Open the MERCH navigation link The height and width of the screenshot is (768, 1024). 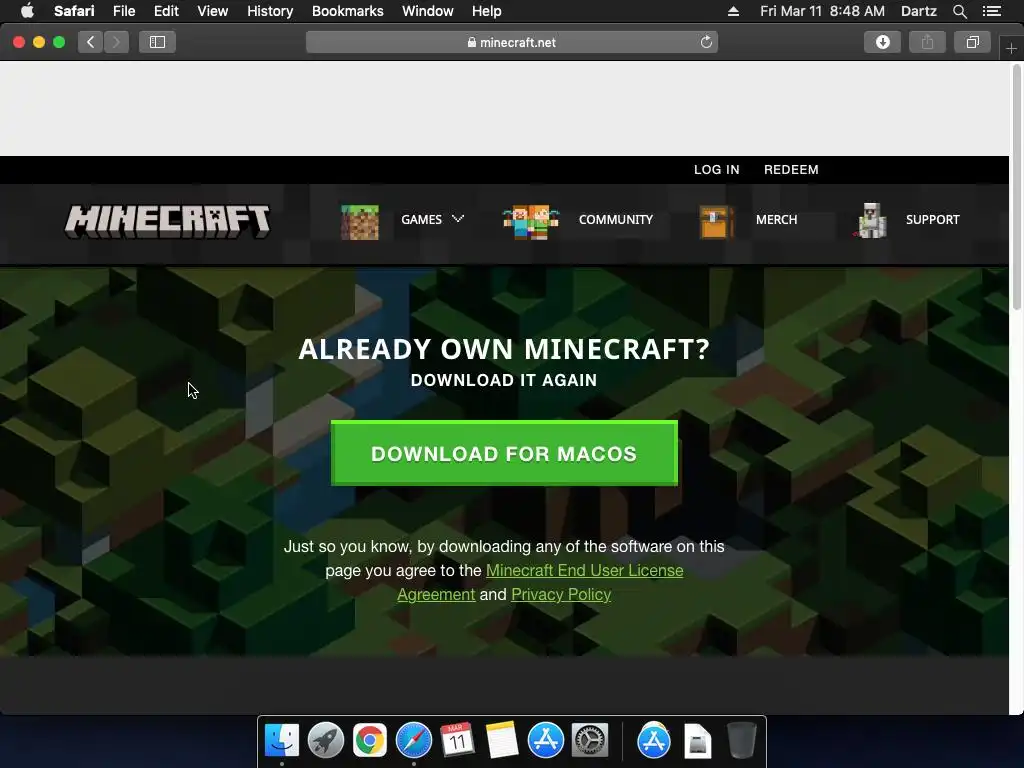tap(776, 219)
